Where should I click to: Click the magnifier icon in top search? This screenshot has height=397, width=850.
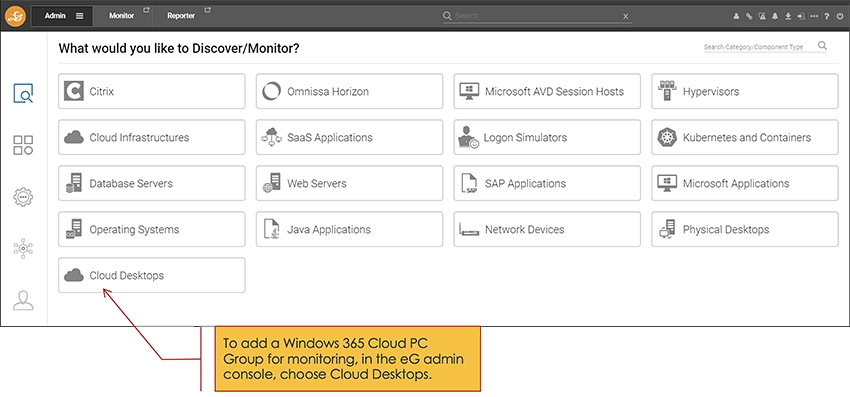coord(447,16)
